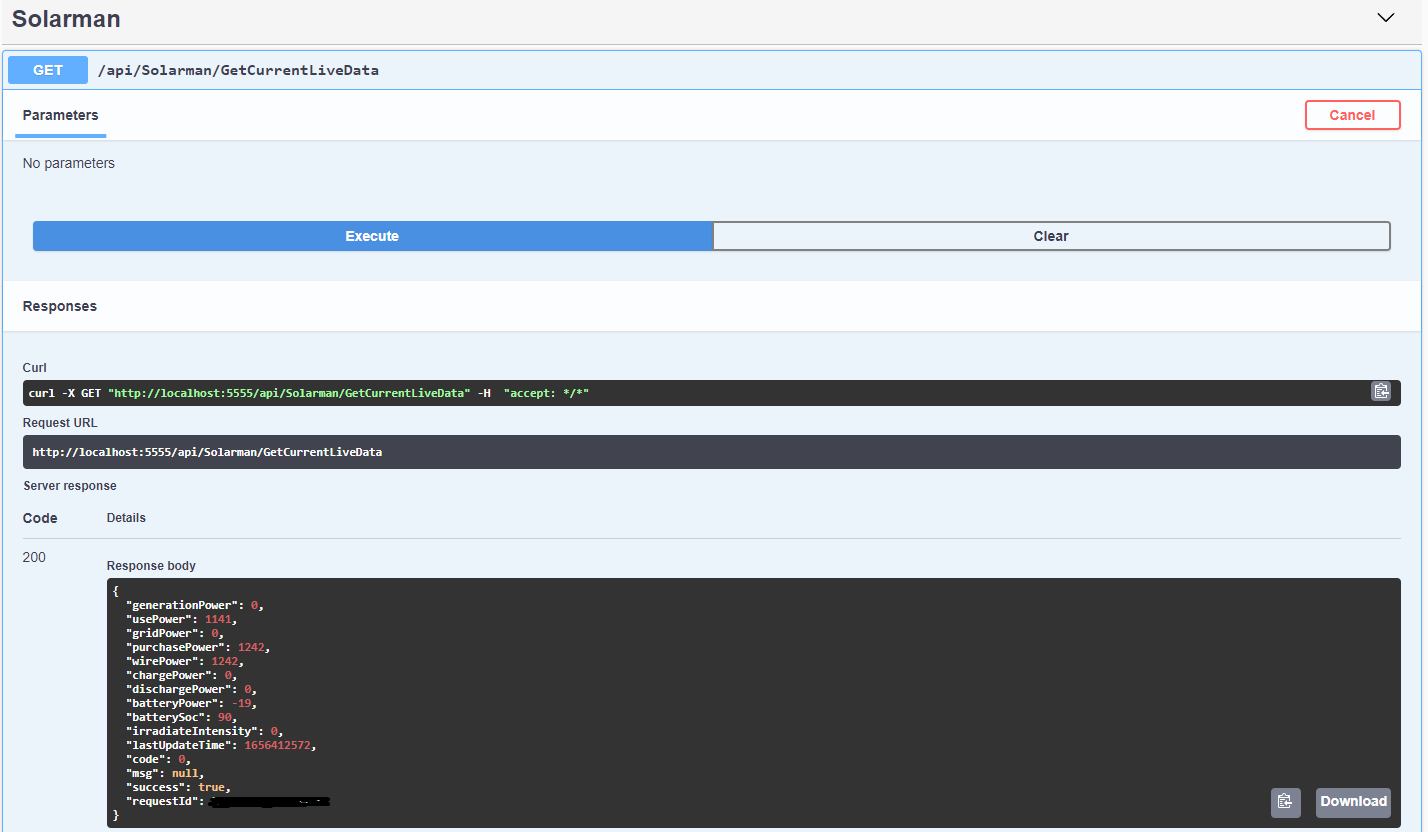Image resolution: width=1428 pixels, height=832 pixels.
Task: Copy the response body to clipboard
Action: [1285, 802]
